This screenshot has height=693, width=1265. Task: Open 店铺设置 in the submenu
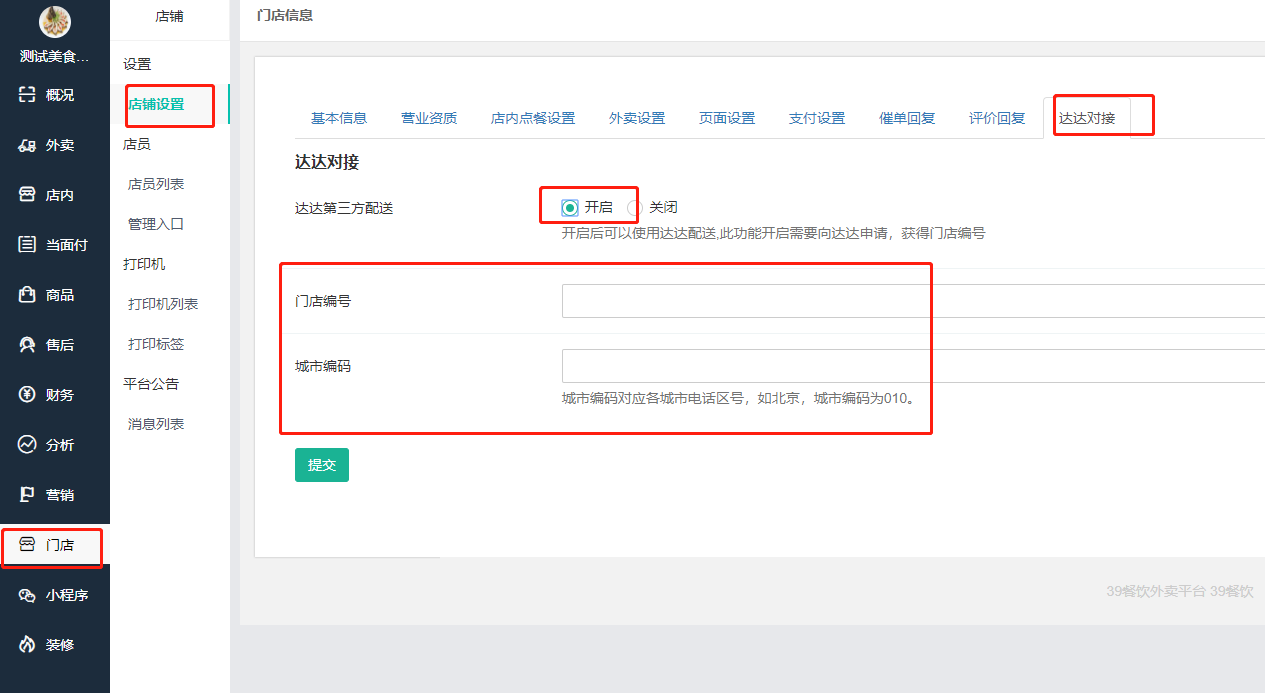[x=156, y=104]
